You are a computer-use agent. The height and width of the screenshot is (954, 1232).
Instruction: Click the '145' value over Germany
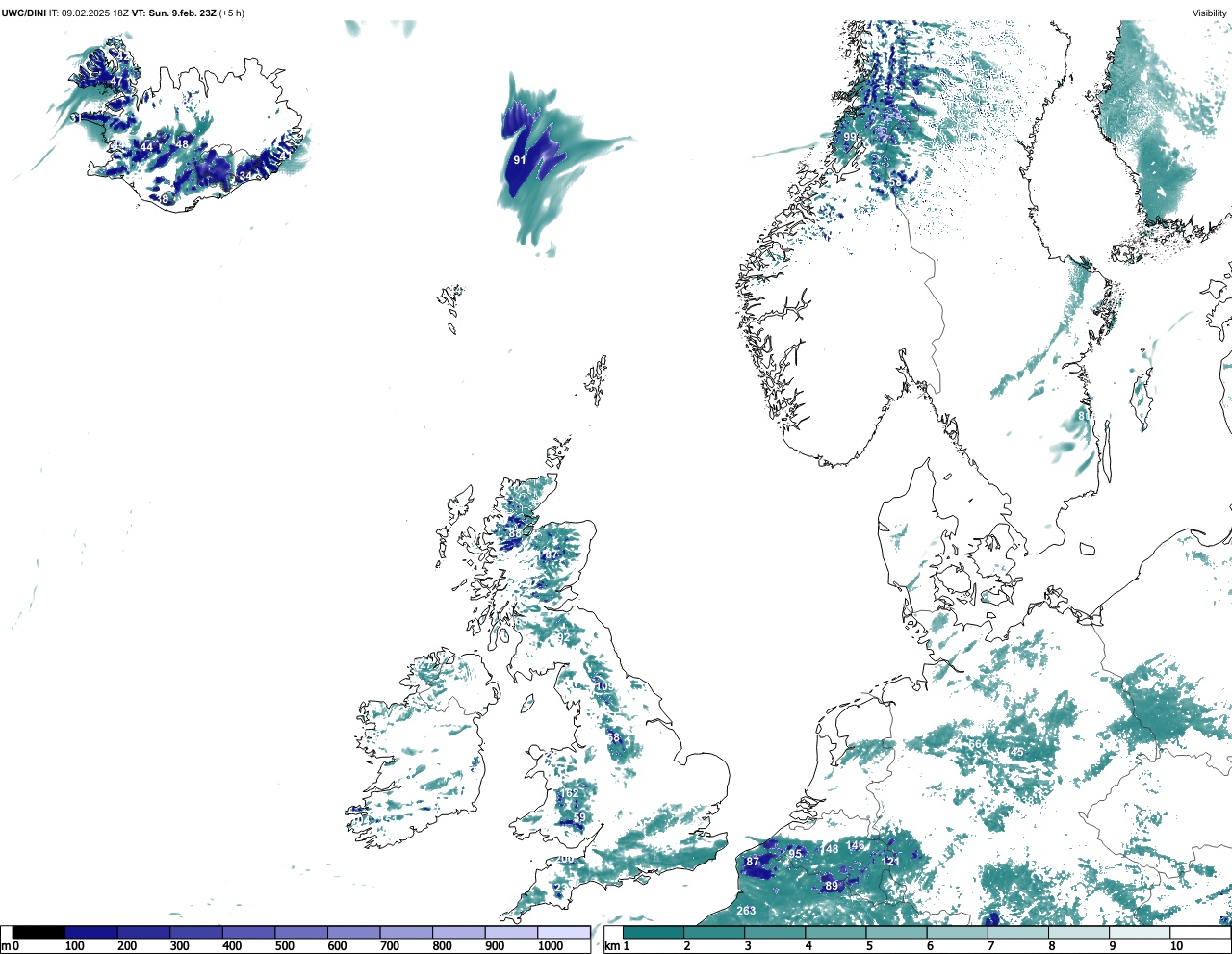pos(1015,752)
